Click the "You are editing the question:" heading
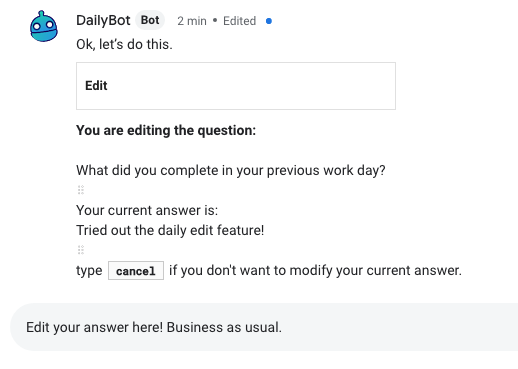This screenshot has height=369, width=518. tap(166, 130)
